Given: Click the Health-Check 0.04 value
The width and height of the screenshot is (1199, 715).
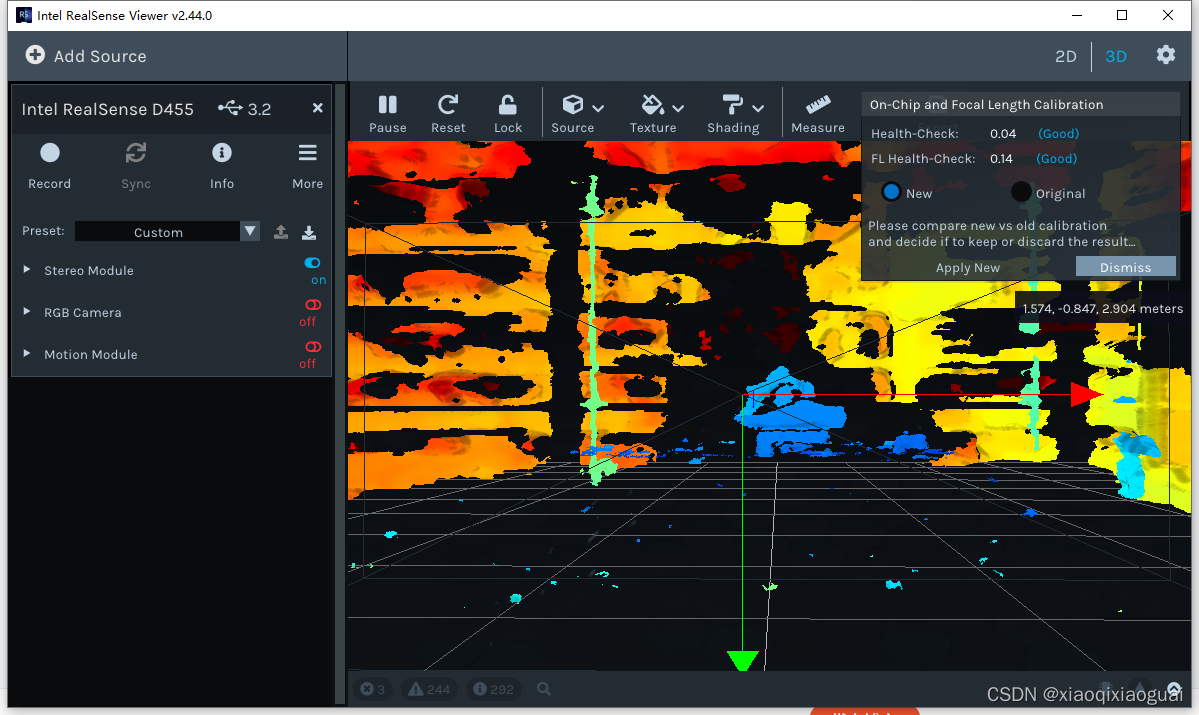Looking at the screenshot, I should [x=1002, y=134].
